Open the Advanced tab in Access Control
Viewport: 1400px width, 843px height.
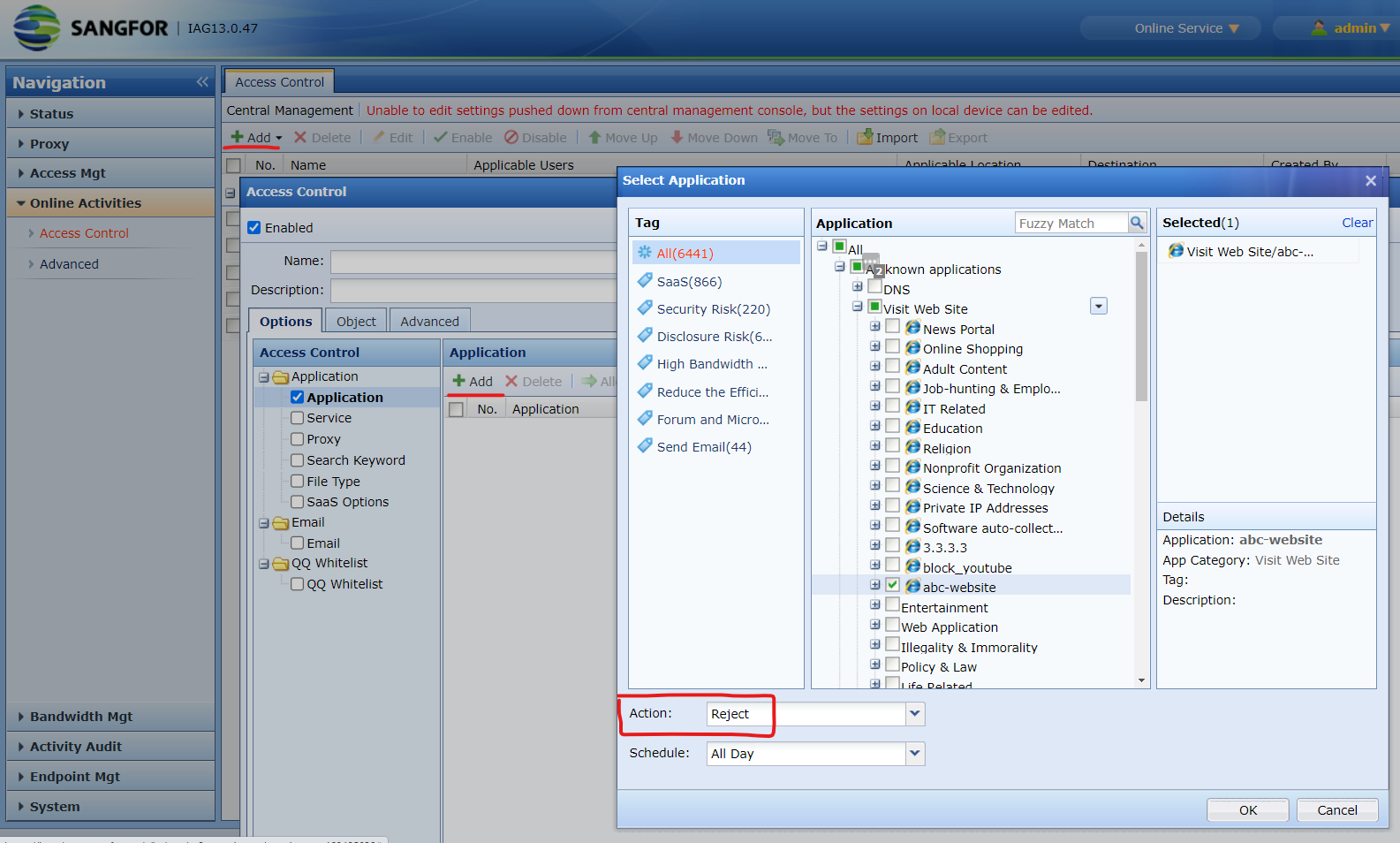(429, 322)
